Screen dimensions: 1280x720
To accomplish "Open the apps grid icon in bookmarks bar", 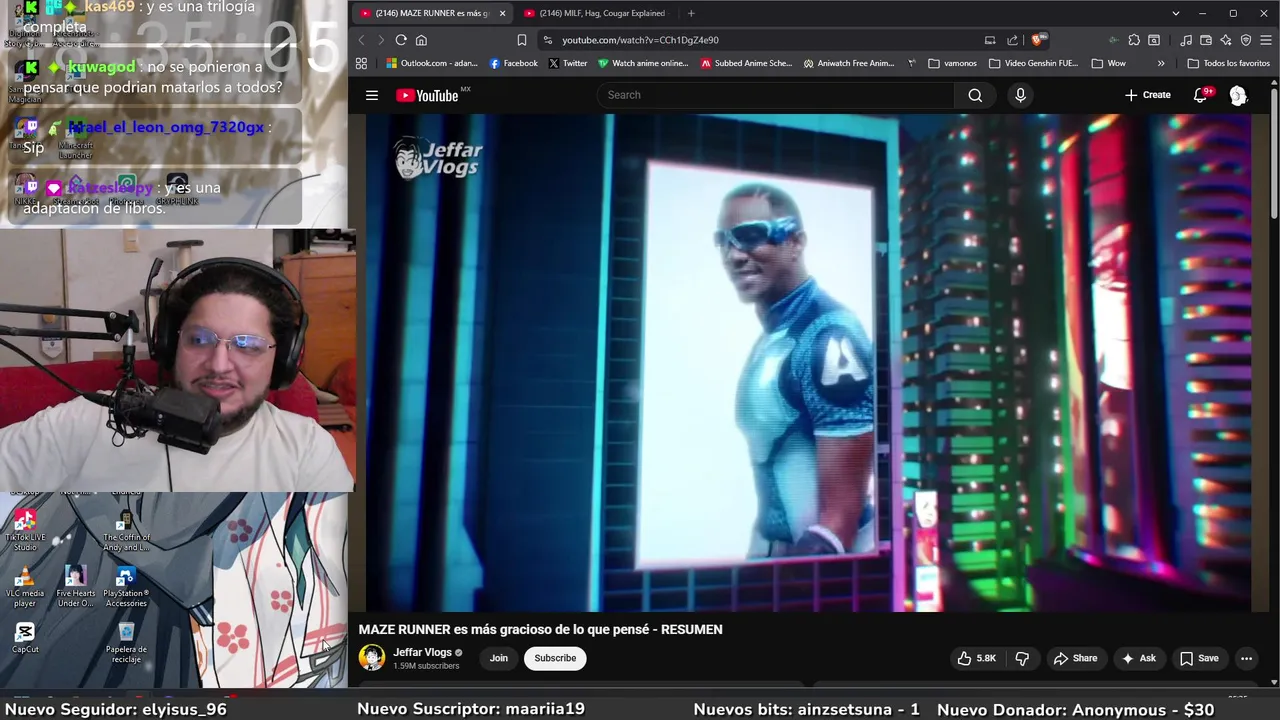I will pos(361,63).
